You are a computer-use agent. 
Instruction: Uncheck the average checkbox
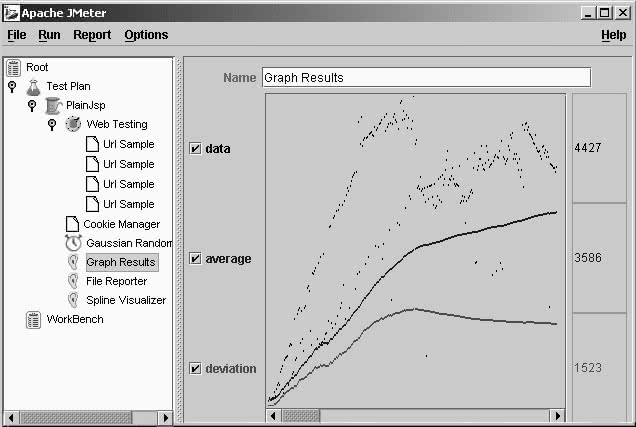195,258
